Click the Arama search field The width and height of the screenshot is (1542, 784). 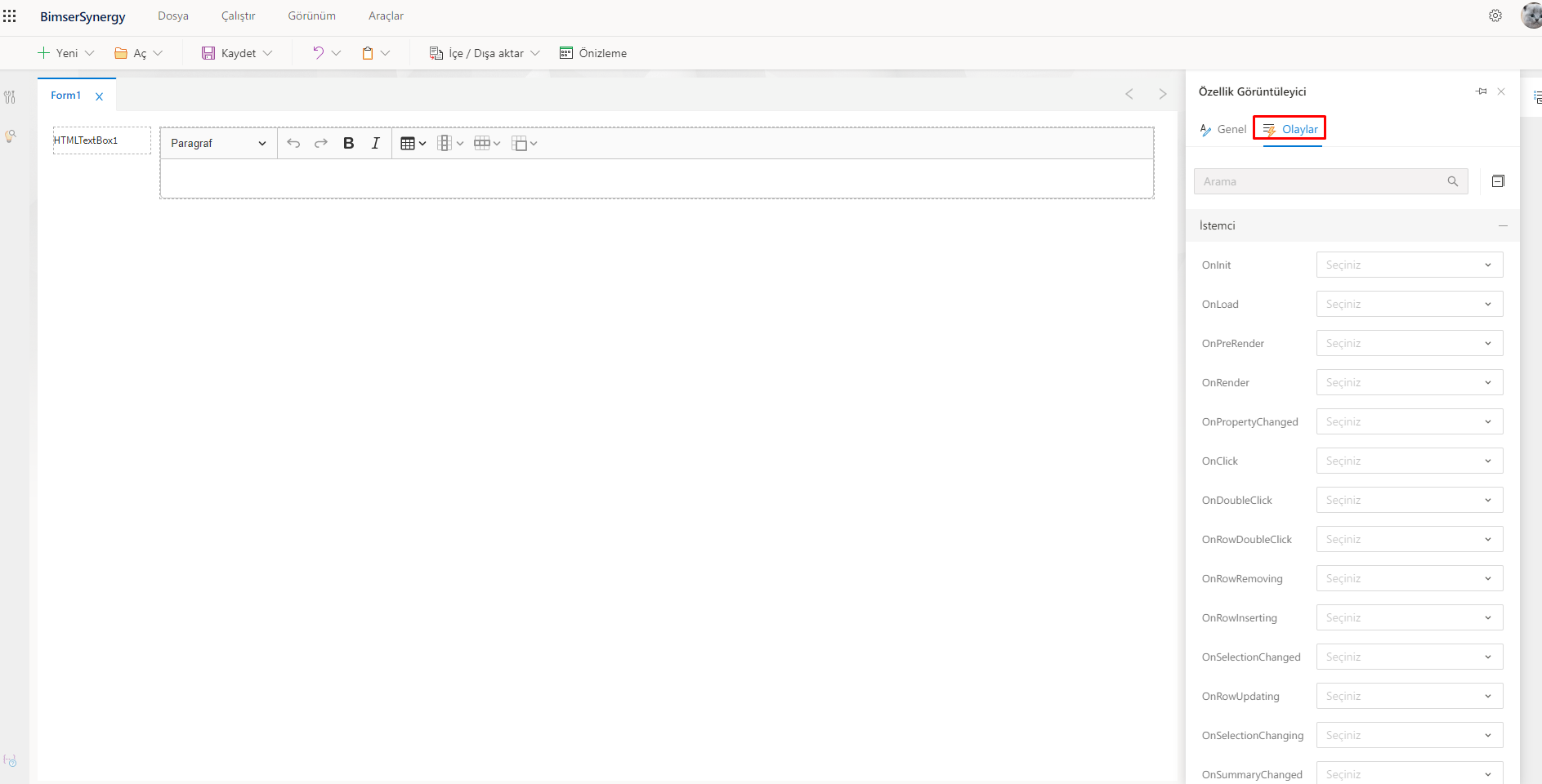[1331, 181]
